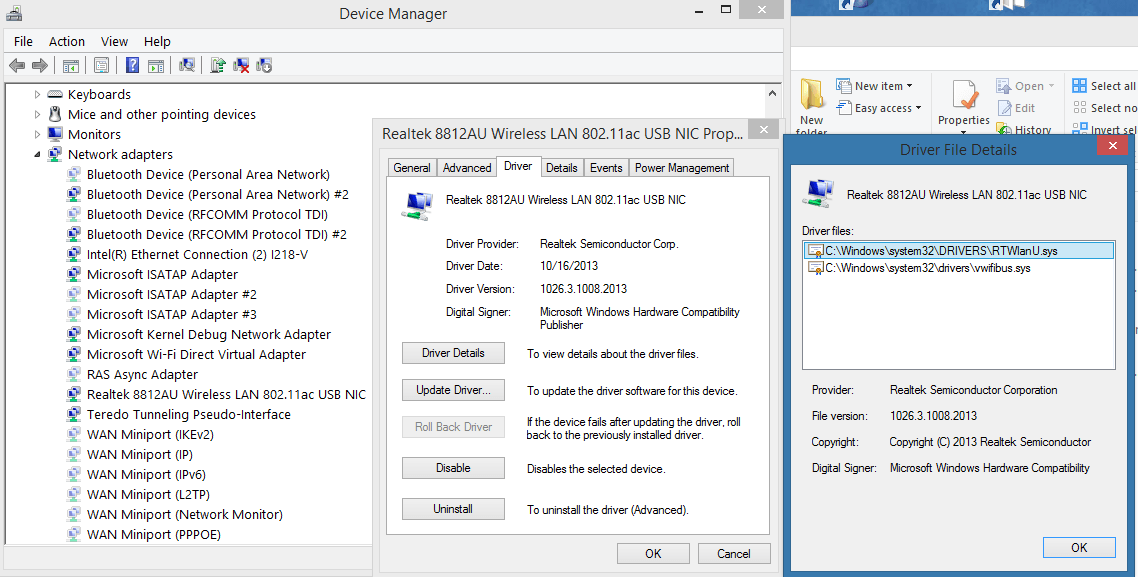Toggle Show/Hide Console Tree toolbar icon
1138x577 pixels.
pos(70,65)
